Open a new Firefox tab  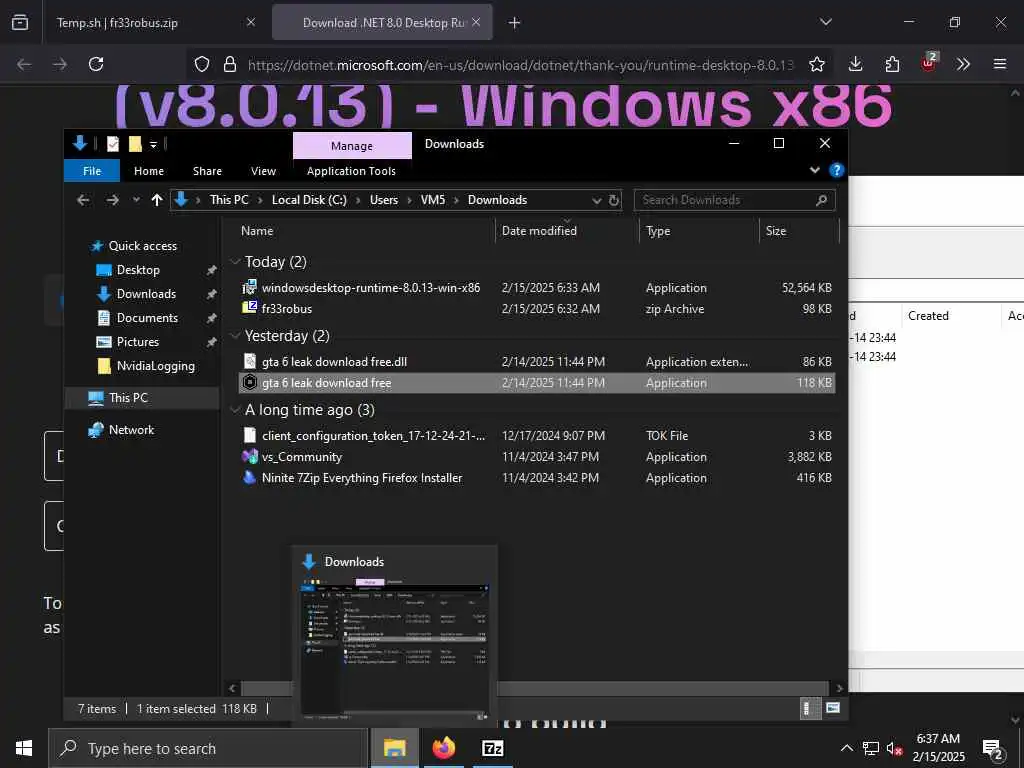point(515,23)
